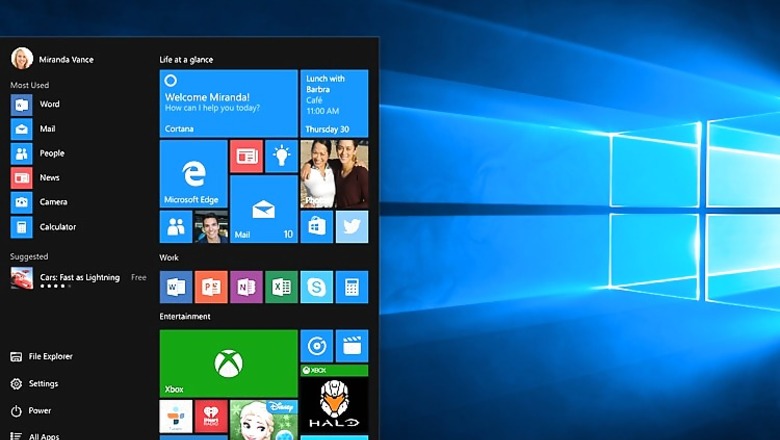Open the Store shopping bag tile
This screenshot has height=440, width=780.
coord(317,227)
